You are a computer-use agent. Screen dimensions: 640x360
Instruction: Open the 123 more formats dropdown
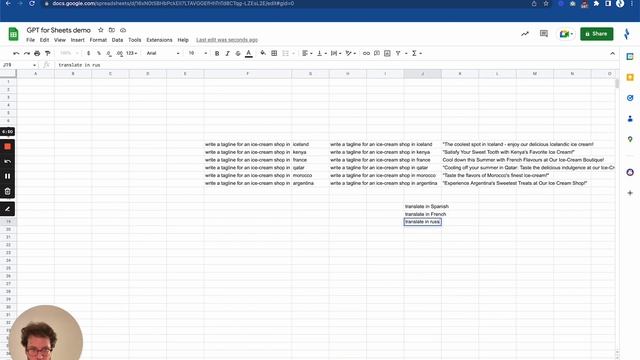(131, 53)
